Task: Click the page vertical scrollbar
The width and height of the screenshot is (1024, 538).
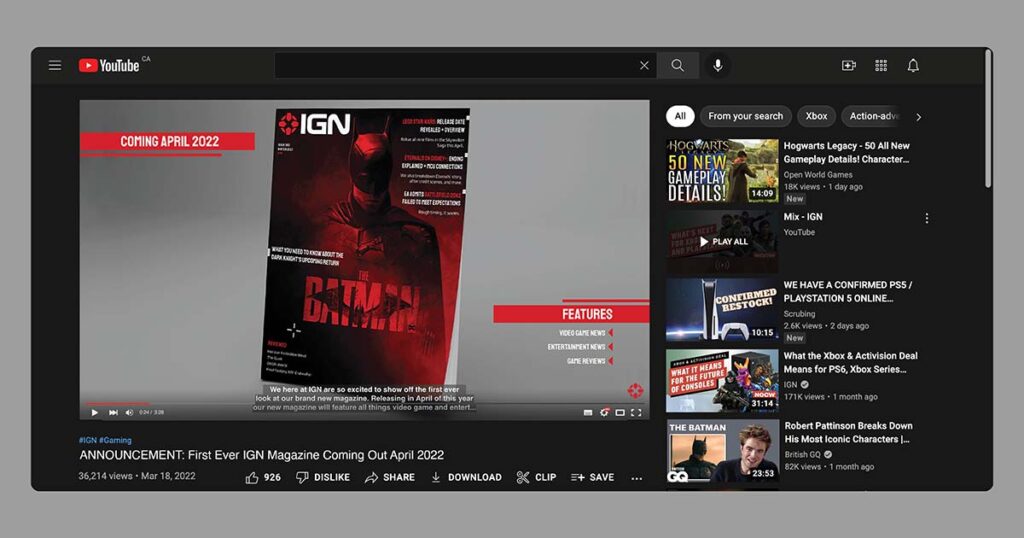Action: pyautogui.click(x=988, y=119)
